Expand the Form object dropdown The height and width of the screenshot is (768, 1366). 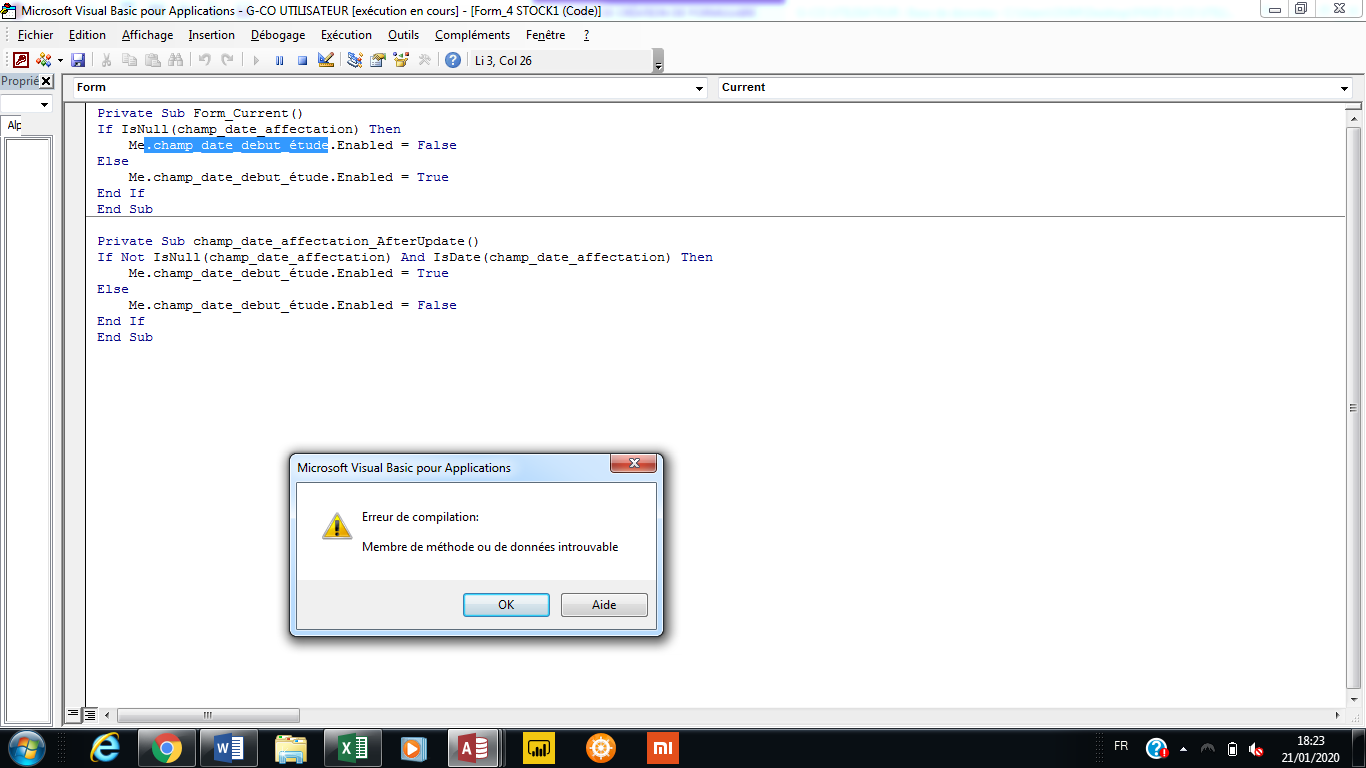tap(700, 88)
